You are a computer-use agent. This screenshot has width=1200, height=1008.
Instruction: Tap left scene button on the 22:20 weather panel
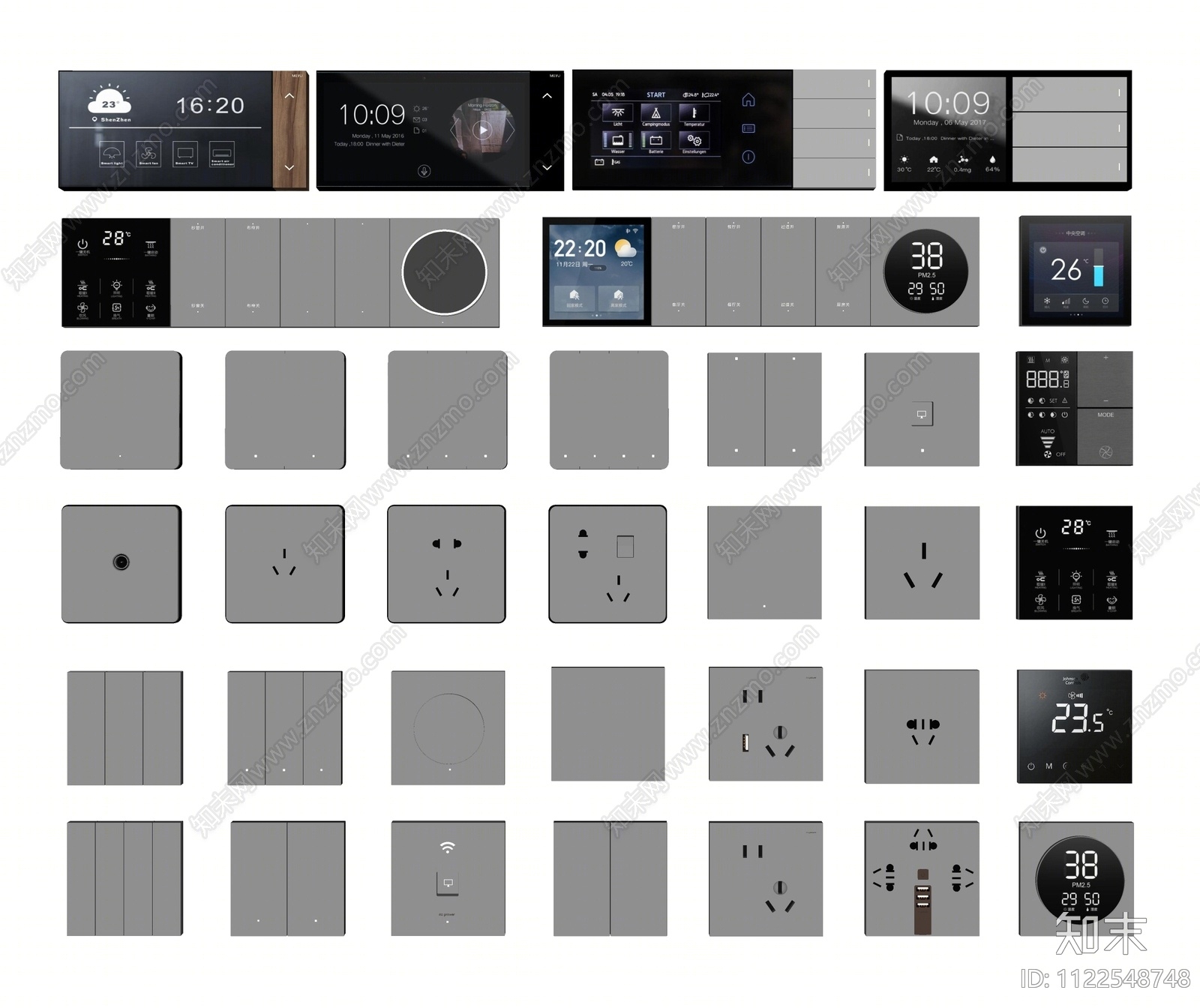(x=574, y=297)
